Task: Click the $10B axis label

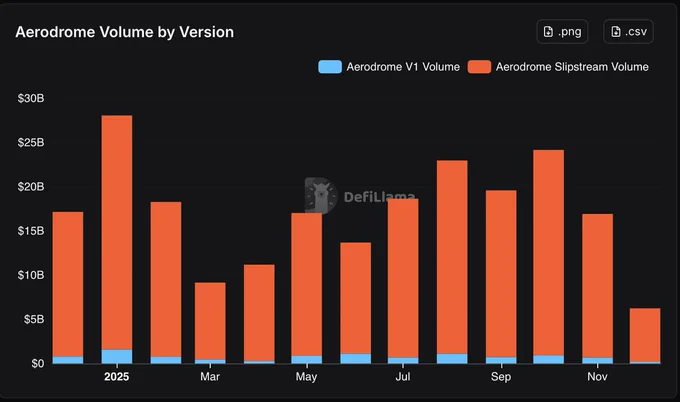Action: pyautogui.click(x=31, y=275)
